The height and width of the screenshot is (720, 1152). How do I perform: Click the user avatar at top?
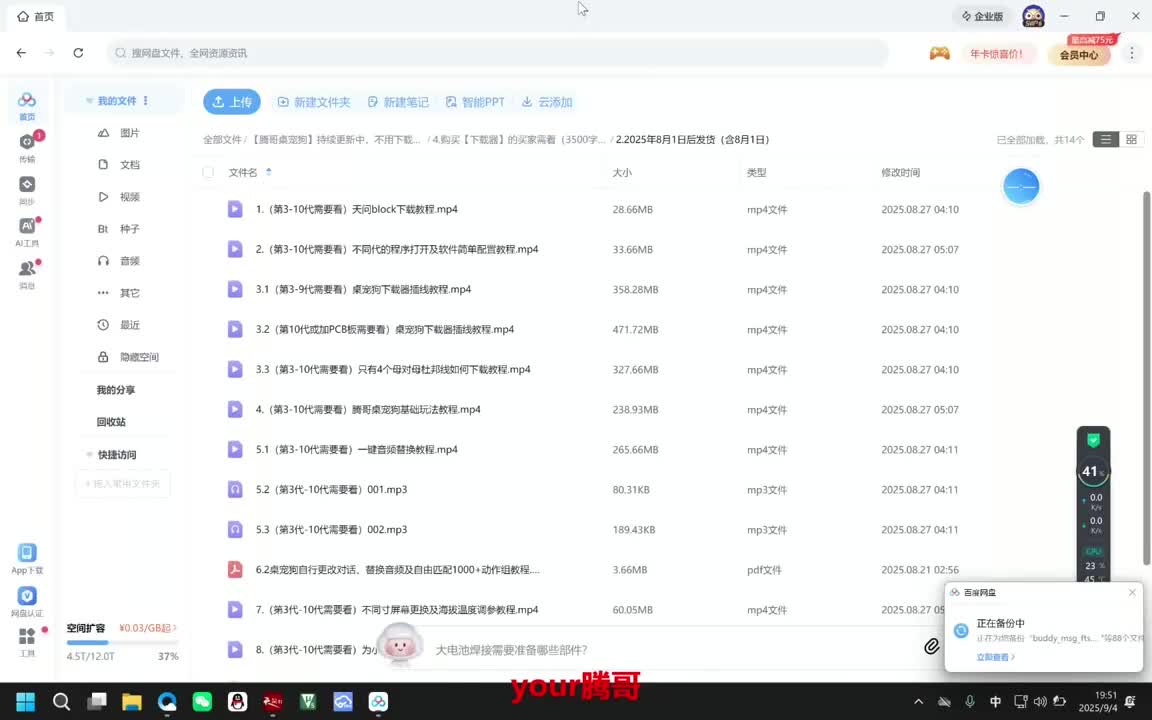pos(1033,16)
